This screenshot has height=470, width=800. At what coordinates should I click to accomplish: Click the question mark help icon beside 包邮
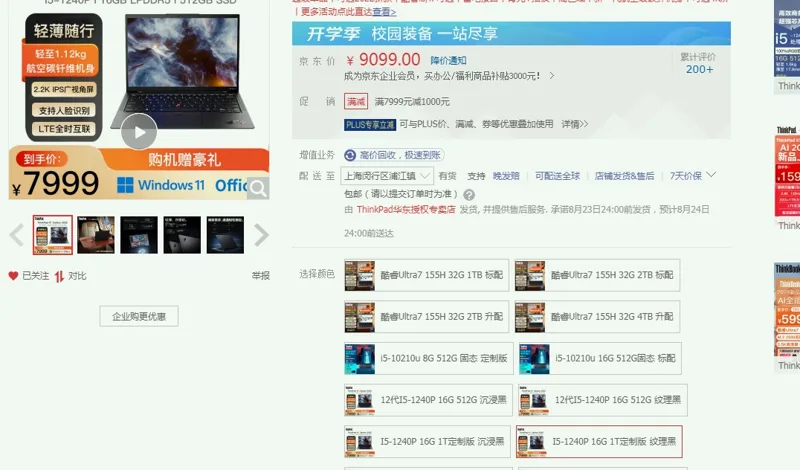[x=469, y=194]
